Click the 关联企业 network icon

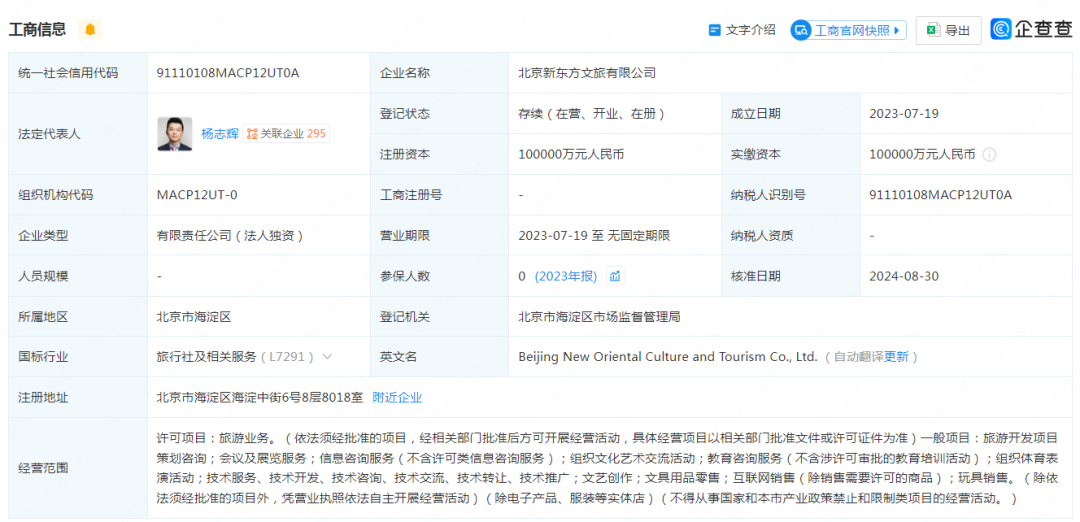pos(252,134)
